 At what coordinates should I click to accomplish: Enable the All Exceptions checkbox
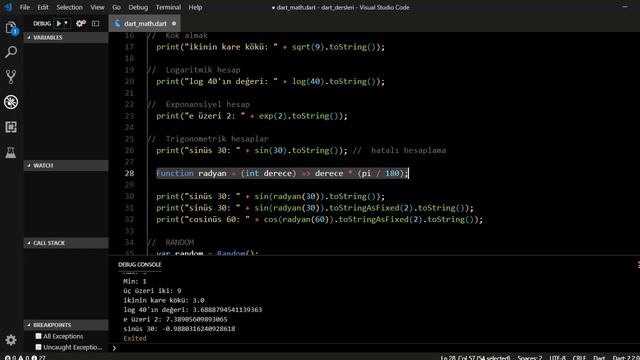click(38, 336)
